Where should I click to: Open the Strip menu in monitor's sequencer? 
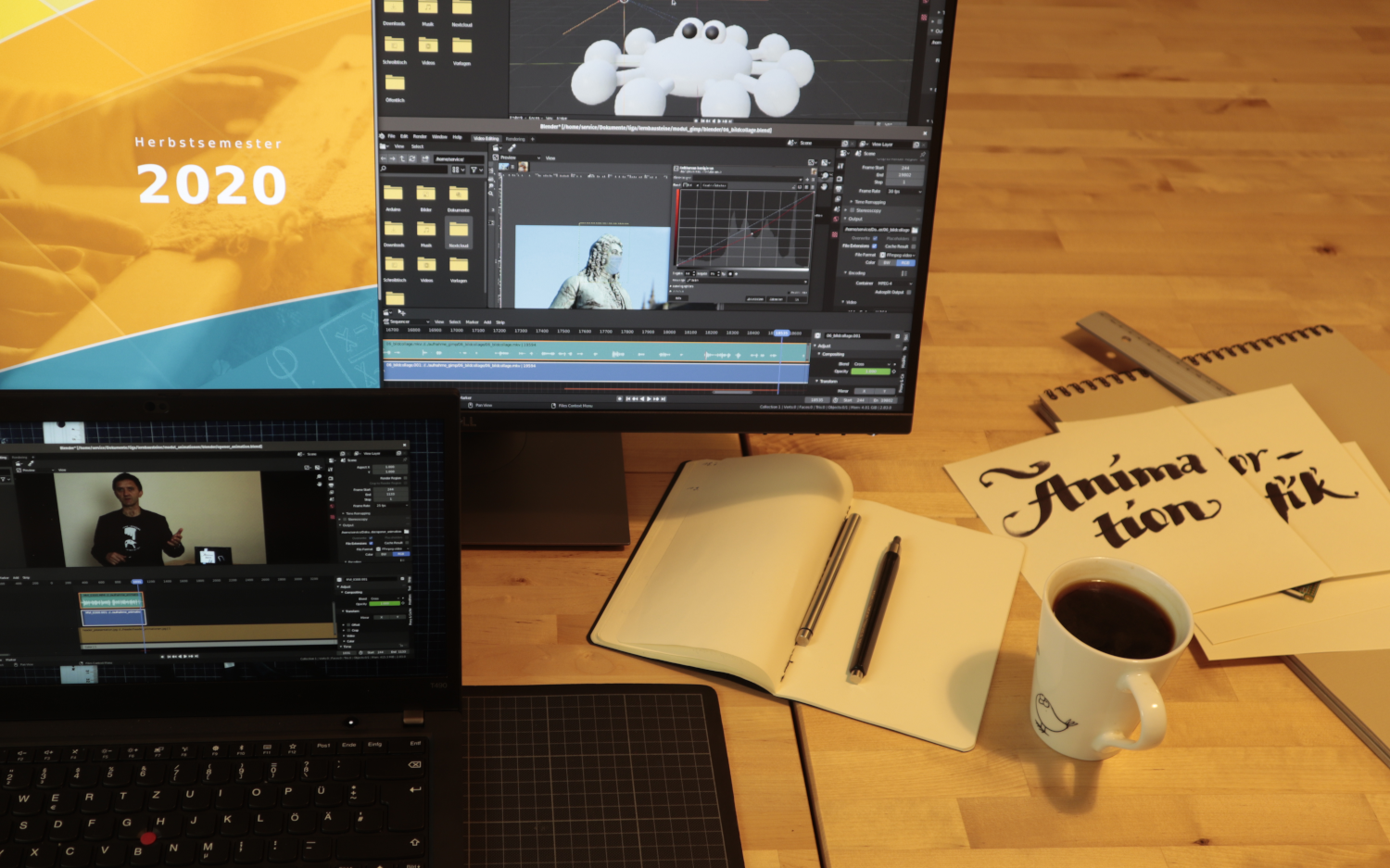(x=500, y=322)
